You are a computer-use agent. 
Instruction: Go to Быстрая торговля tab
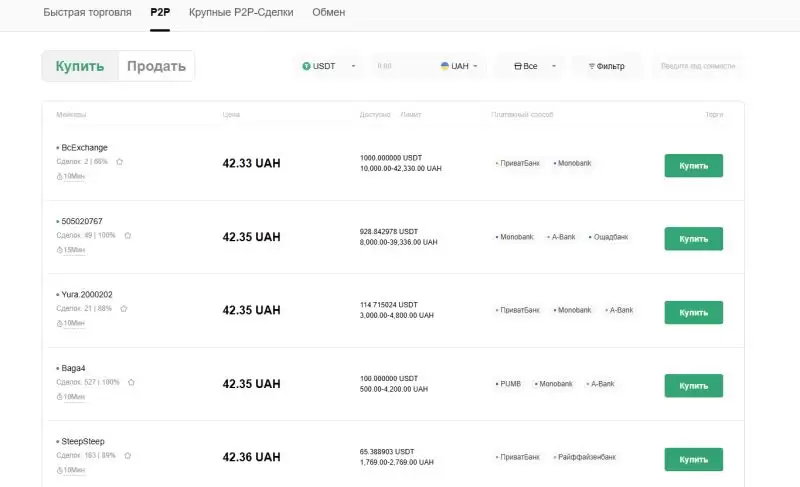coord(87,13)
